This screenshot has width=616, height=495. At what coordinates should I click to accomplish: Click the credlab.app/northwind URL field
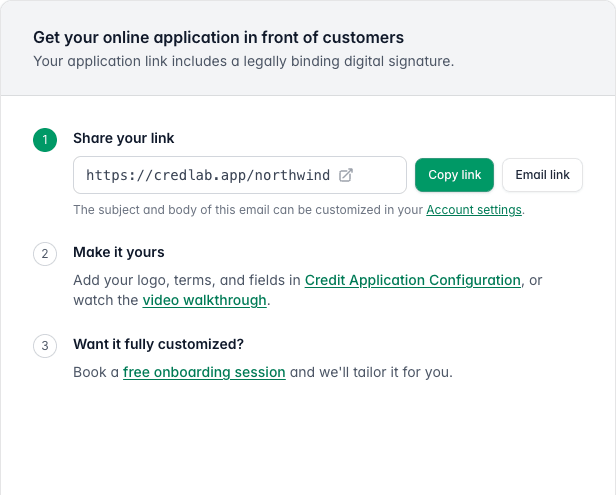coord(240,175)
